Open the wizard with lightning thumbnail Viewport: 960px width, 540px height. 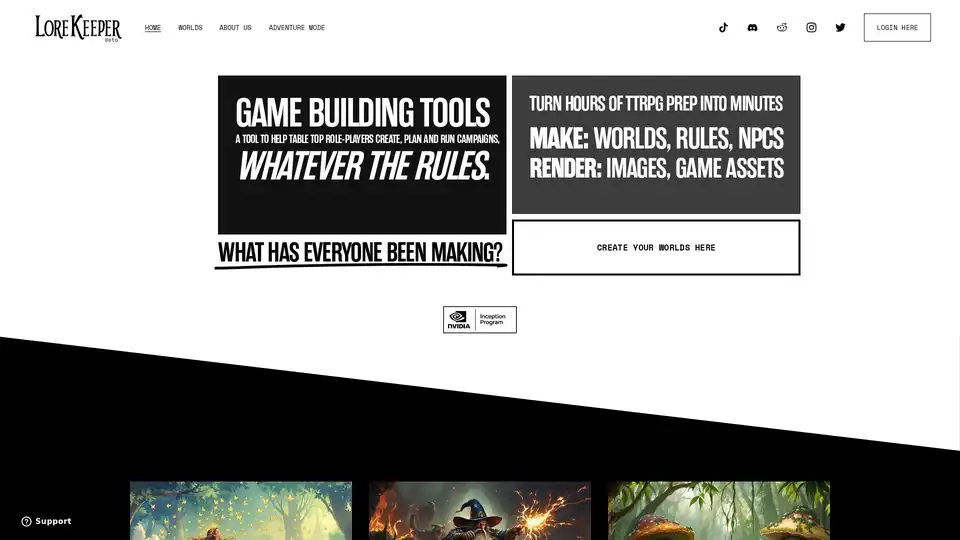[480, 511]
